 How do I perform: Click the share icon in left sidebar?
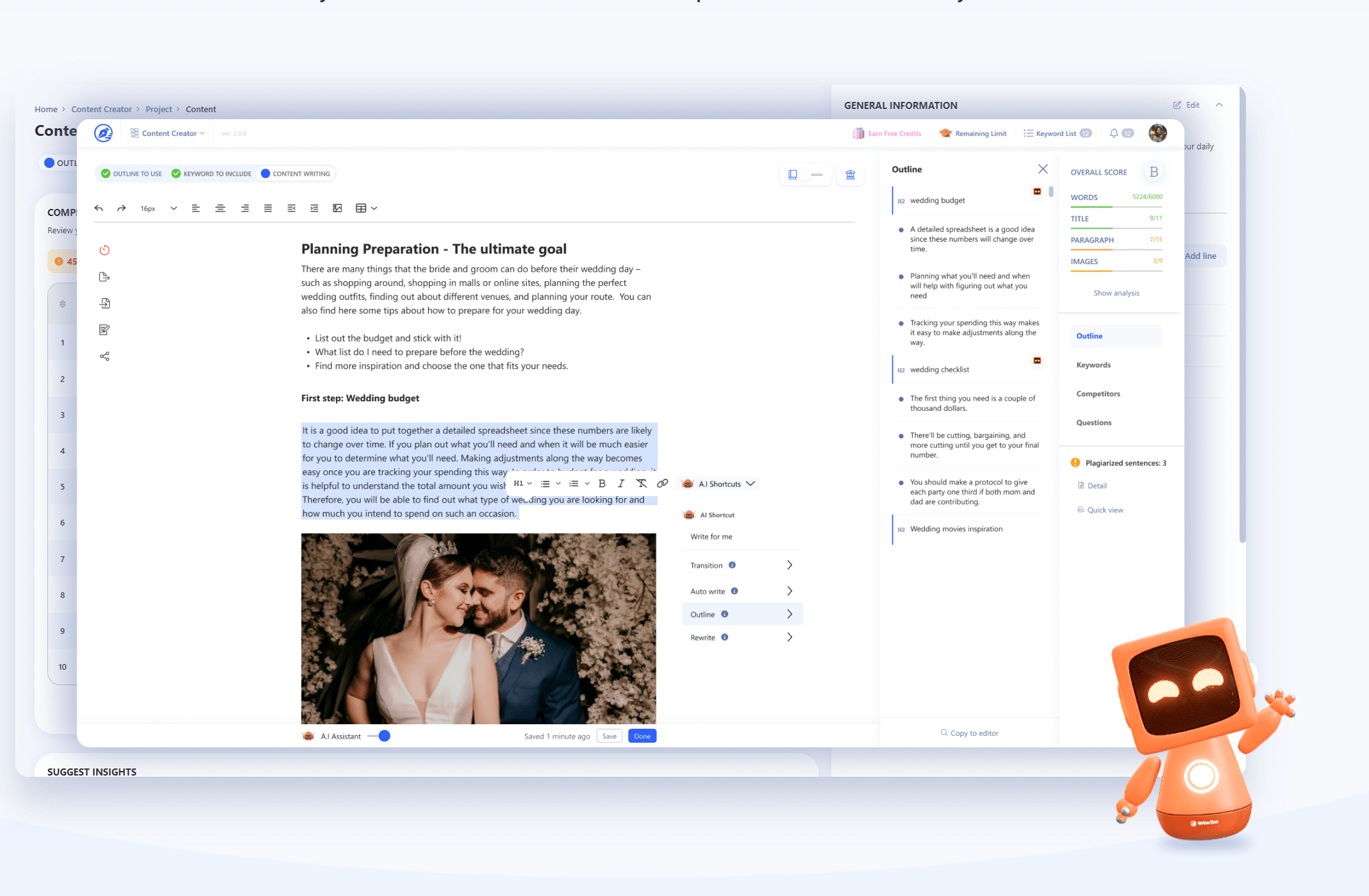[104, 356]
